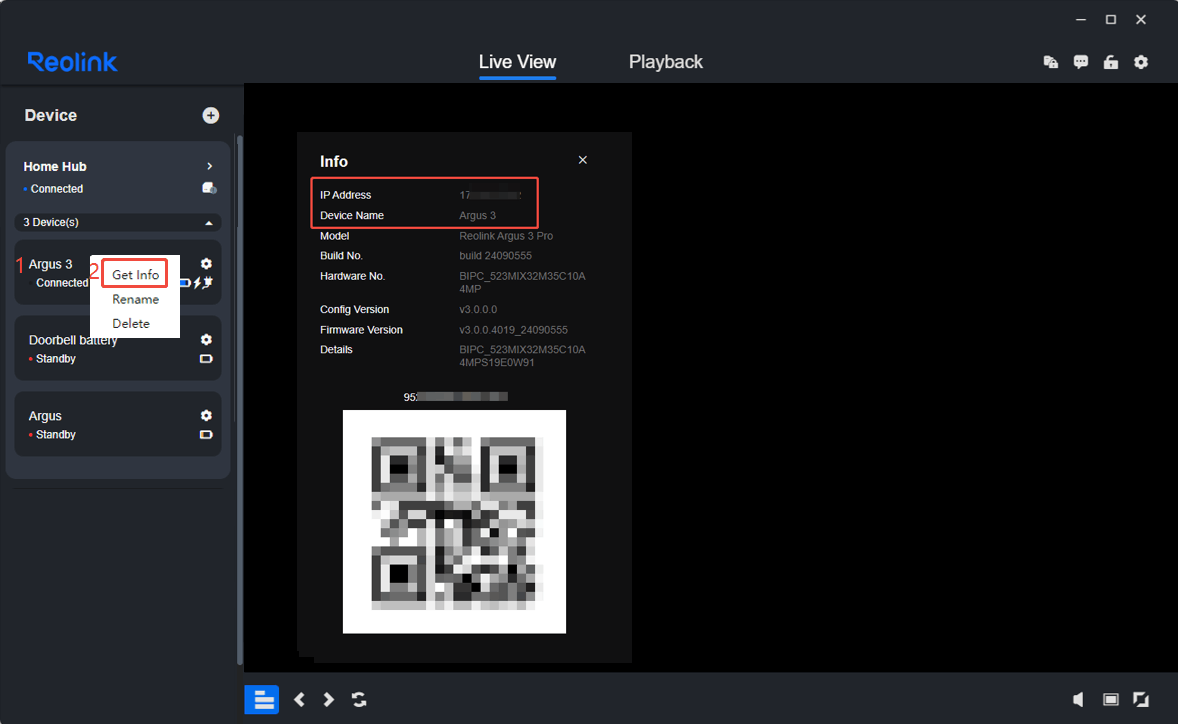Collapse the 3 Device(s) list
The image size is (1178, 724).
tap(209, 223)
